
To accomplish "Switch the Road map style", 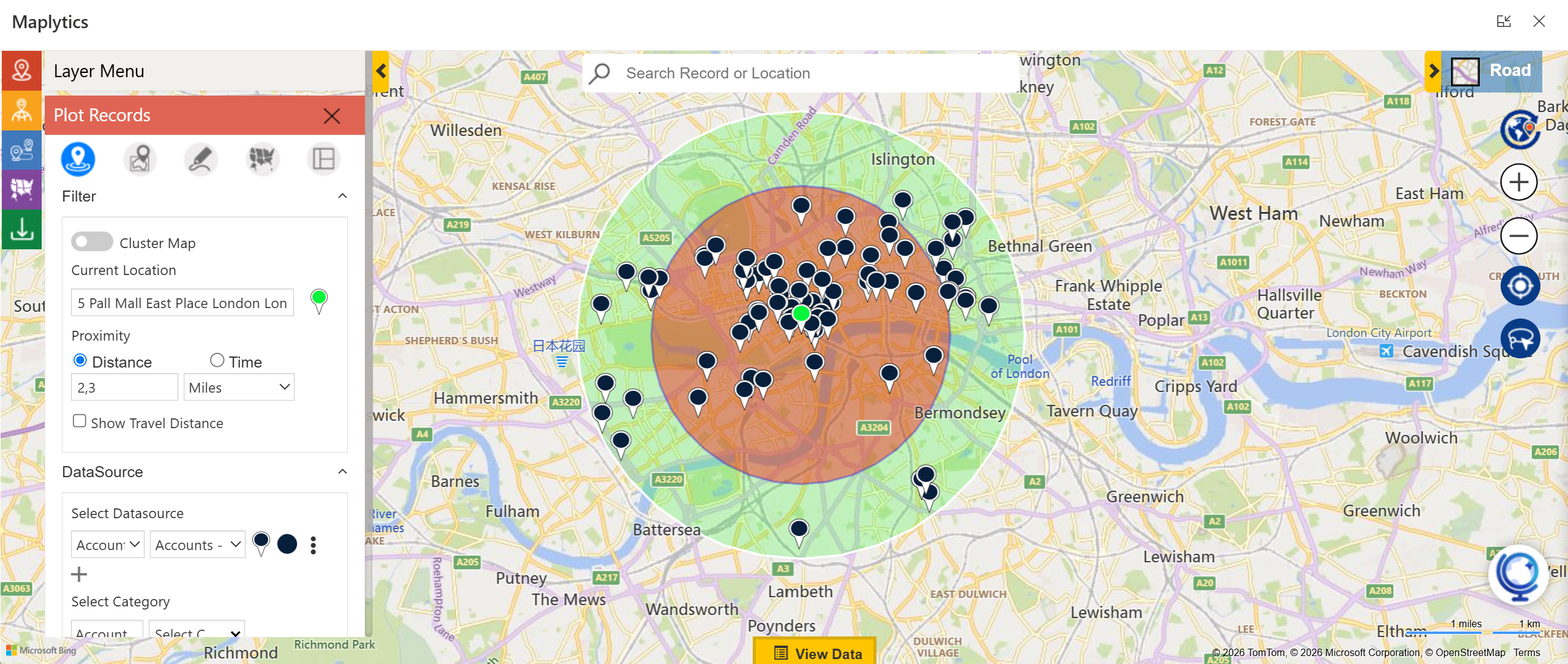I will point(1492,71).
